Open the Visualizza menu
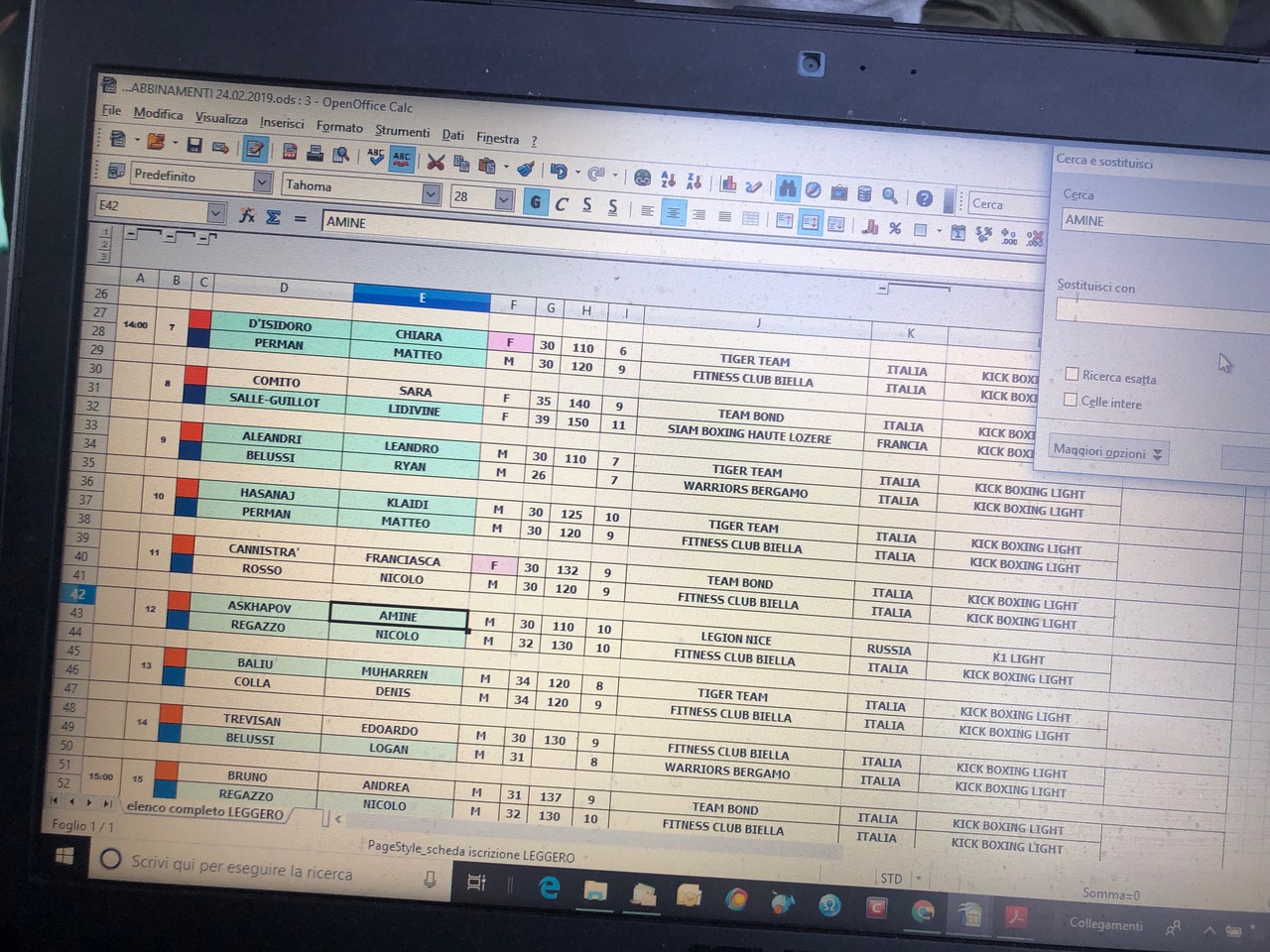1270x952 pixels. pos(221,119)
